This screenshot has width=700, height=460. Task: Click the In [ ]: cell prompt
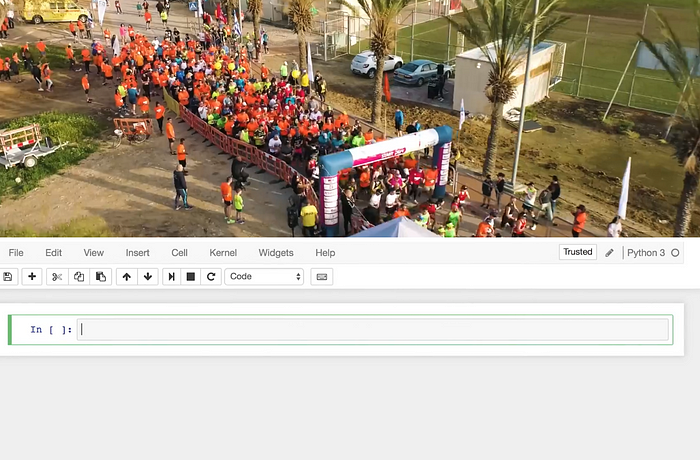coord(51,330)
